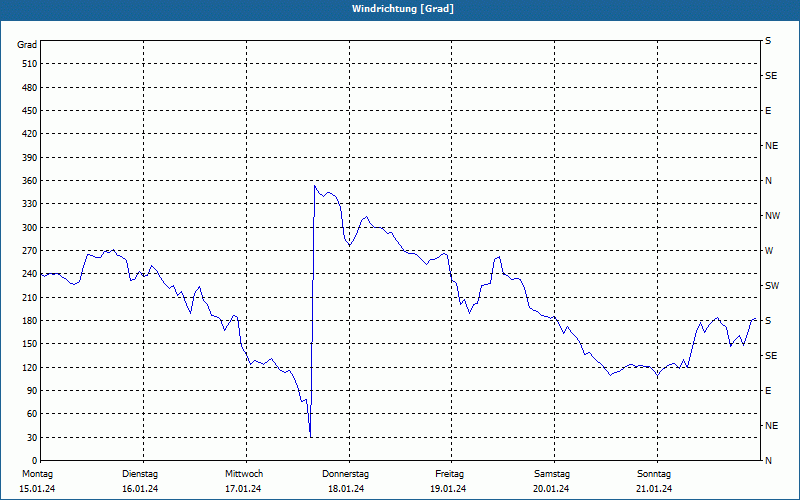Click the date "17.01.24"
The width and height of the screenshot is (800, 500).
pyautogui.click(x=243, y=489)
